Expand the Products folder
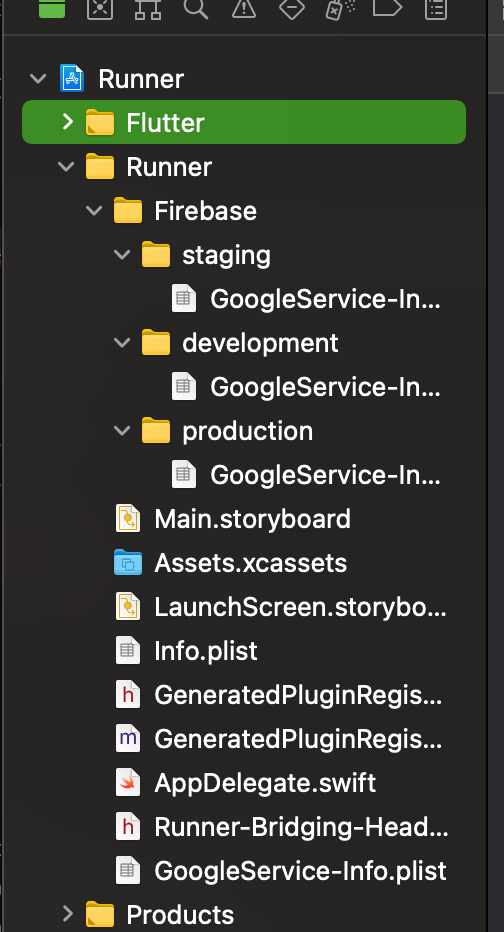 [67, 914]
